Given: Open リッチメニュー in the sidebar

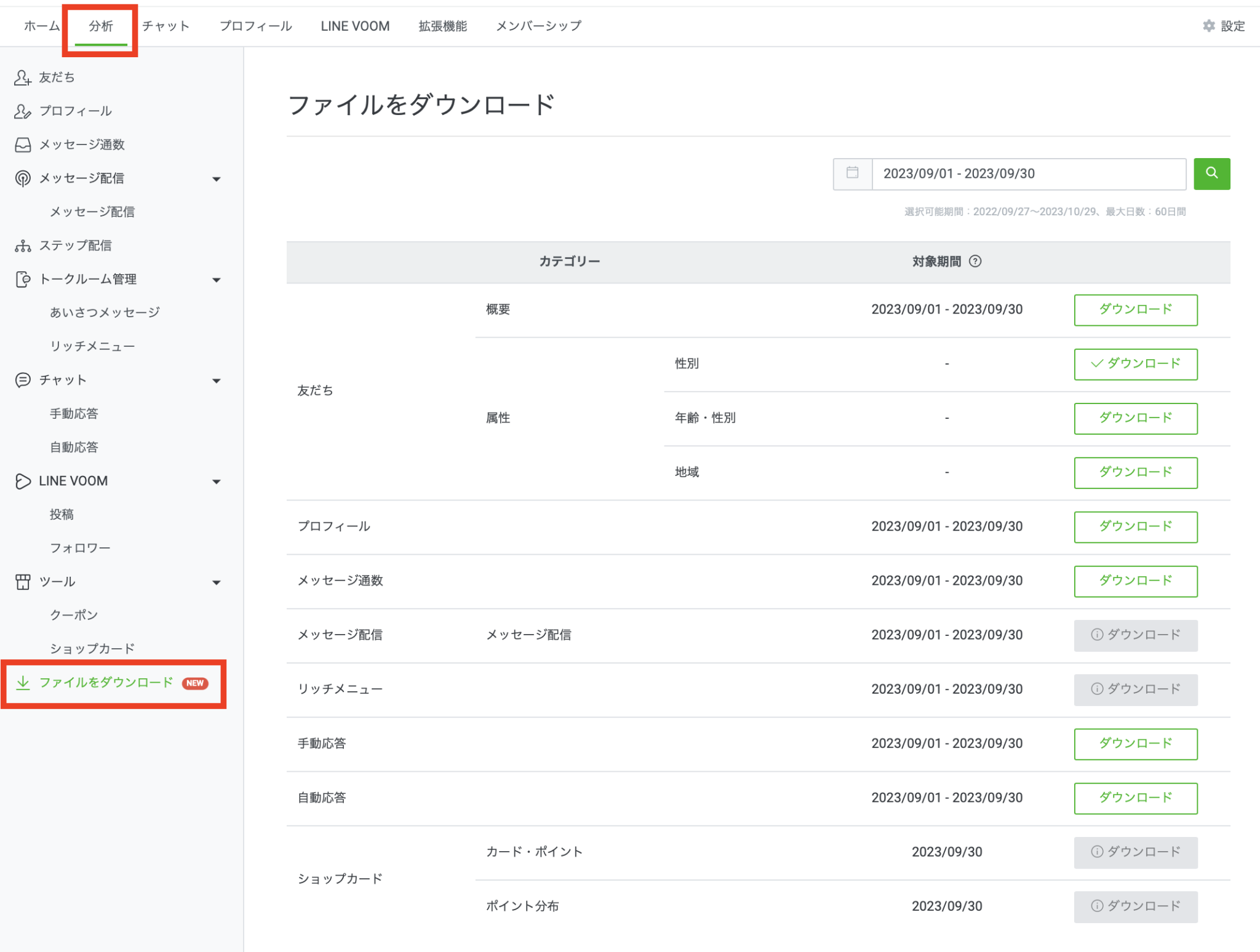Looking at the screenshot, I should (x=92, y=346).
